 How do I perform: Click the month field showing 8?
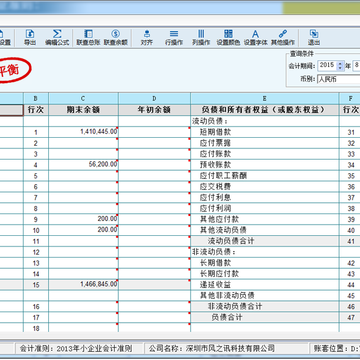pyautogui.click(x=356, y=65)
